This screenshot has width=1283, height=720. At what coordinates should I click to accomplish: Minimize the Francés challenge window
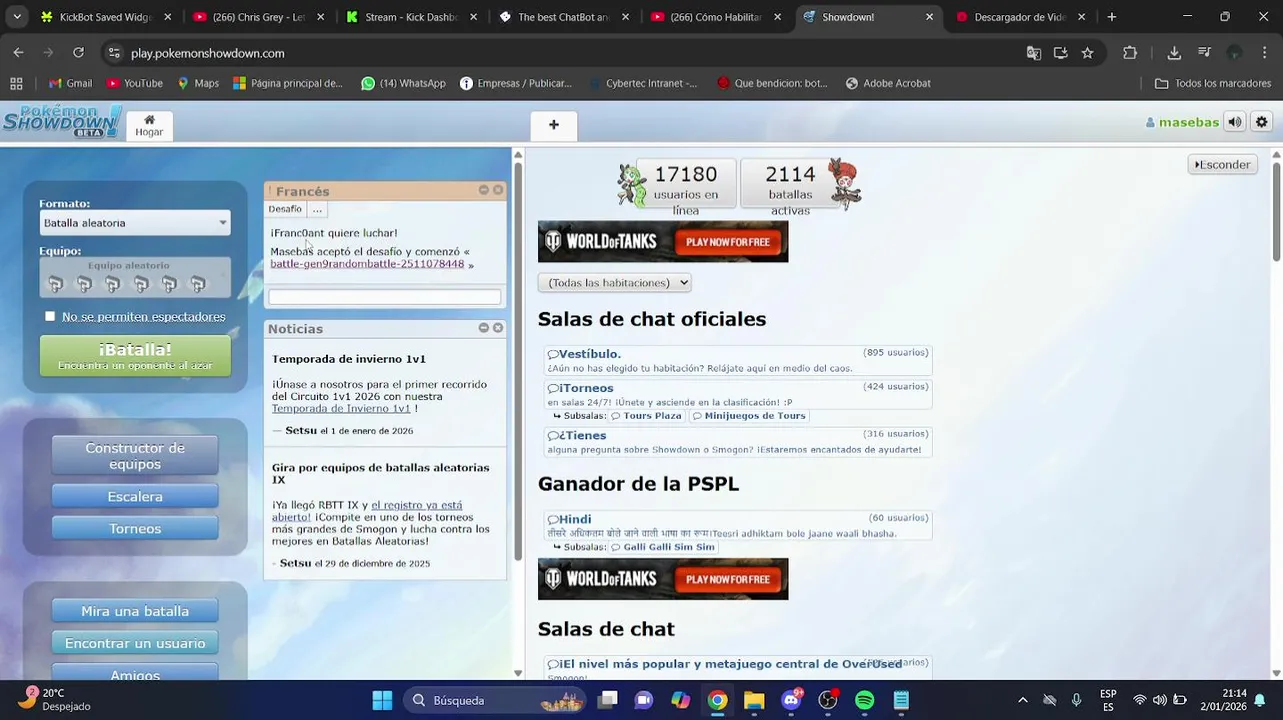[x=484, y=190]
